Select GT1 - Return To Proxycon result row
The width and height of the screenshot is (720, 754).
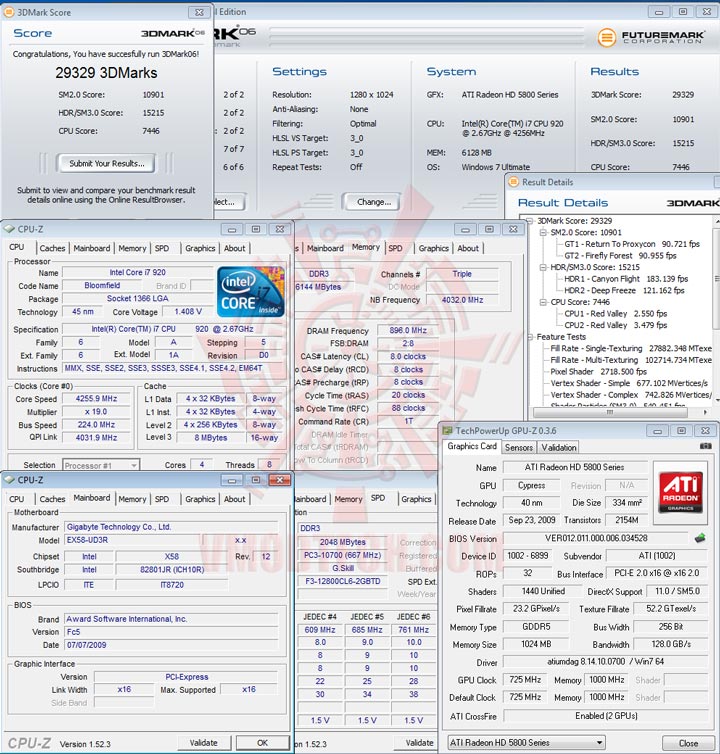click(x=632, y=244)
